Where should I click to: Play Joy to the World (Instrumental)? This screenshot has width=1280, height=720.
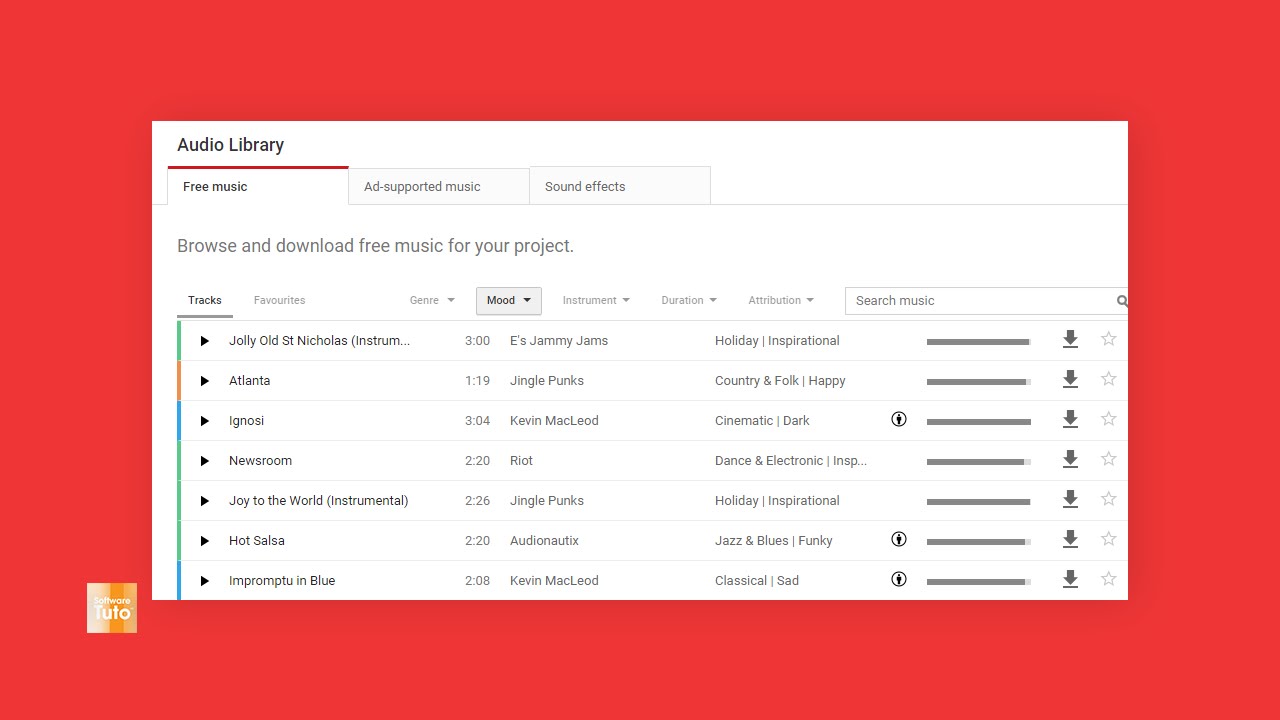coord(204,501)
